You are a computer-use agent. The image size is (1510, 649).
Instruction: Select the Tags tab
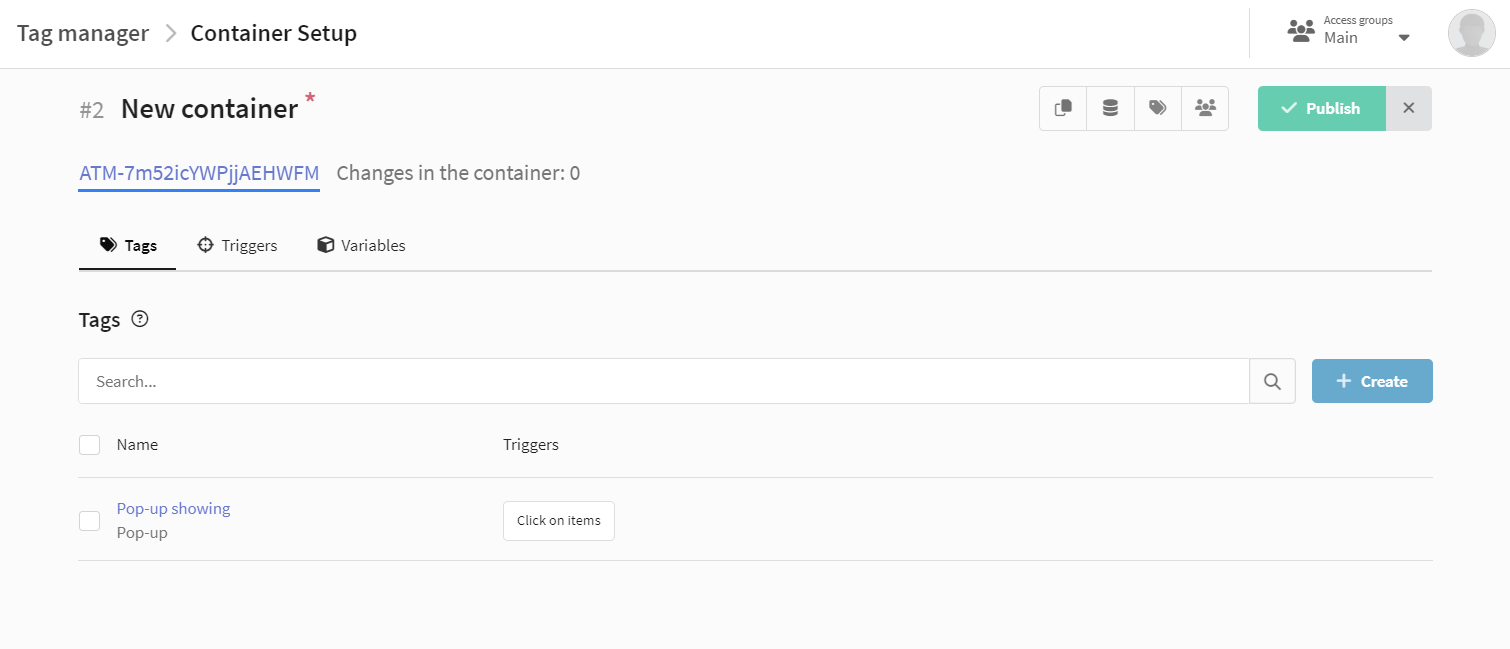(x=128, y=245)
